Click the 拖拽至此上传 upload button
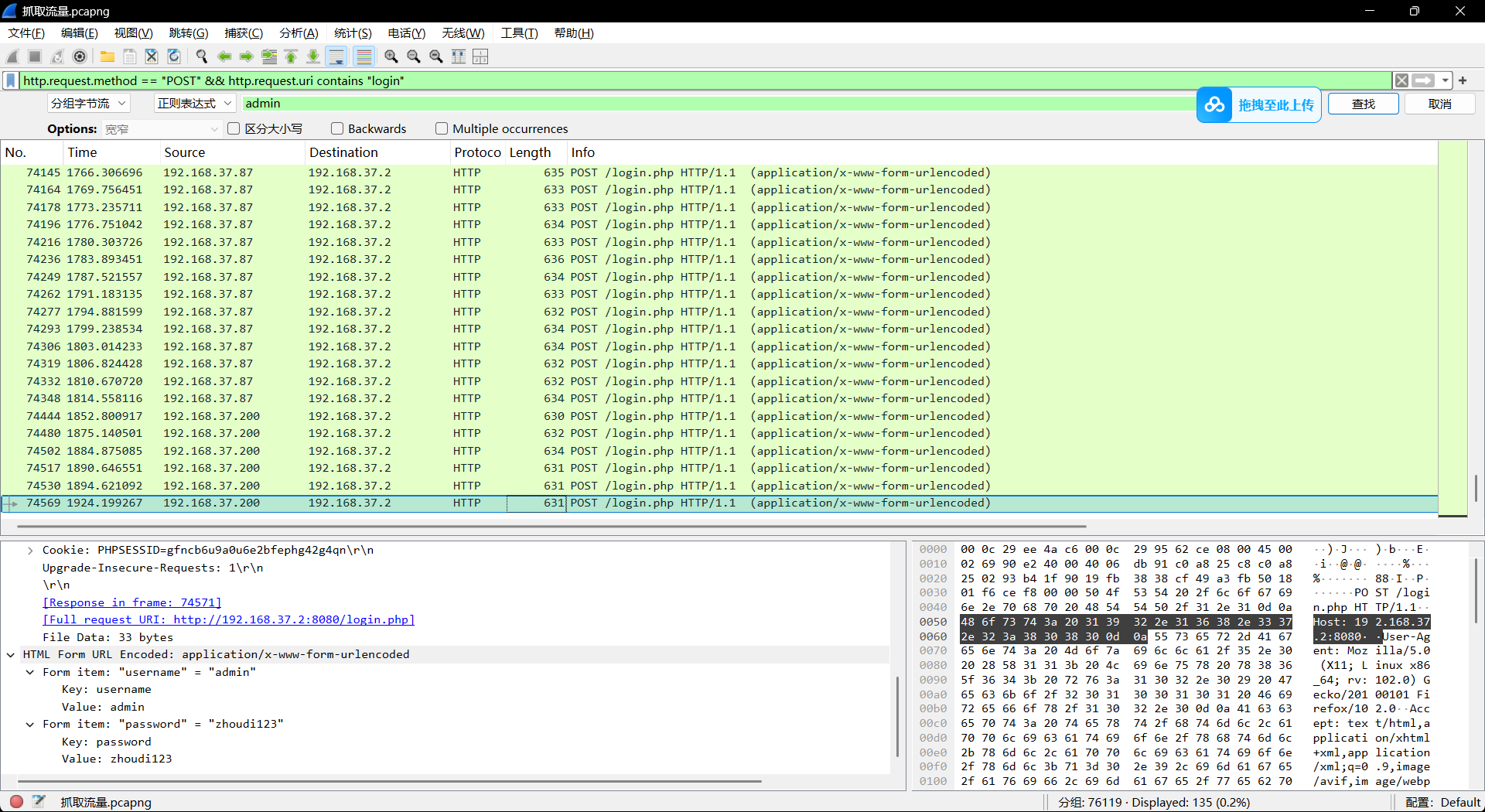 tap(1276, 104)
